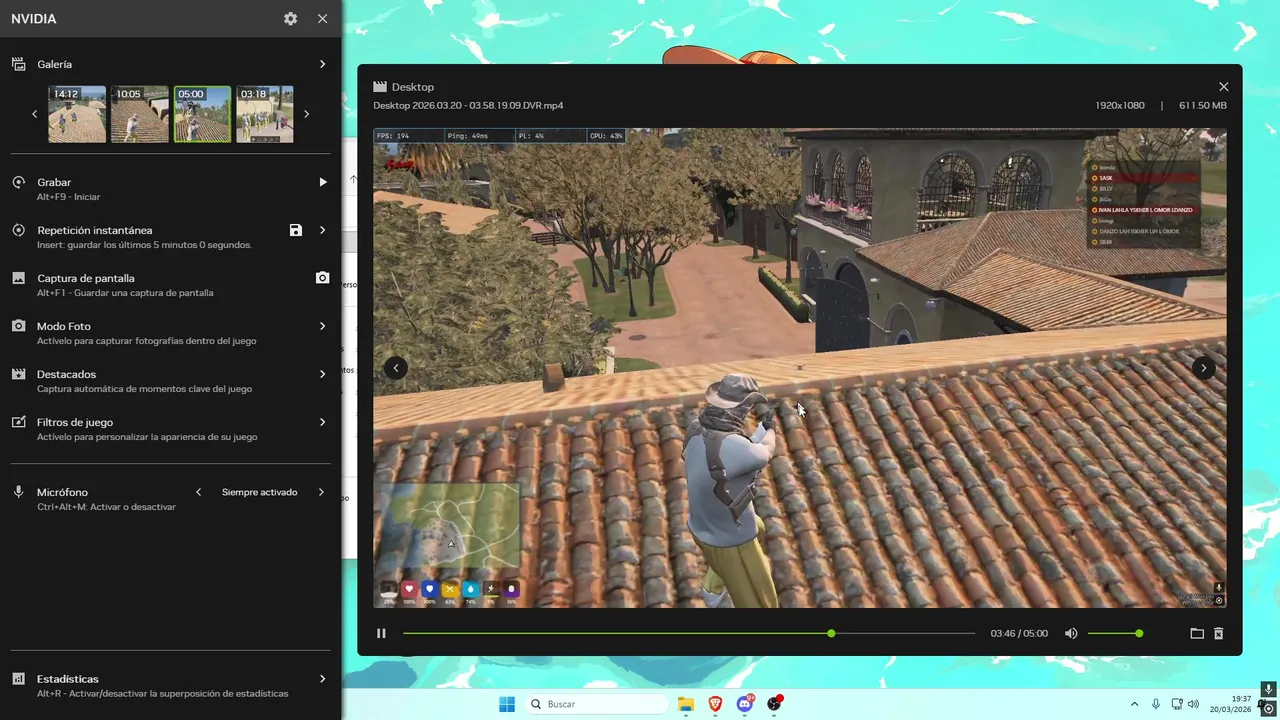Adjust the video volume slider
The height and width of the screenshot is (720, 1280).
click(x=1115, y=633)
